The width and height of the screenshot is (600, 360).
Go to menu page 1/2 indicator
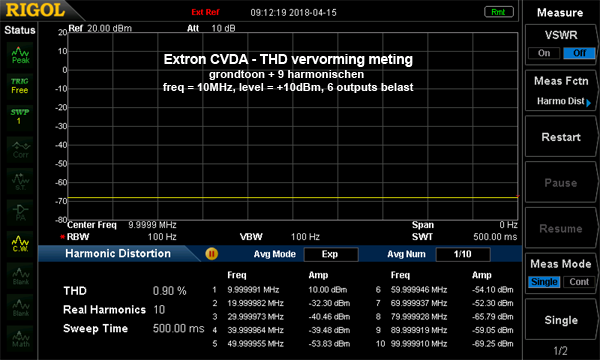560,350
